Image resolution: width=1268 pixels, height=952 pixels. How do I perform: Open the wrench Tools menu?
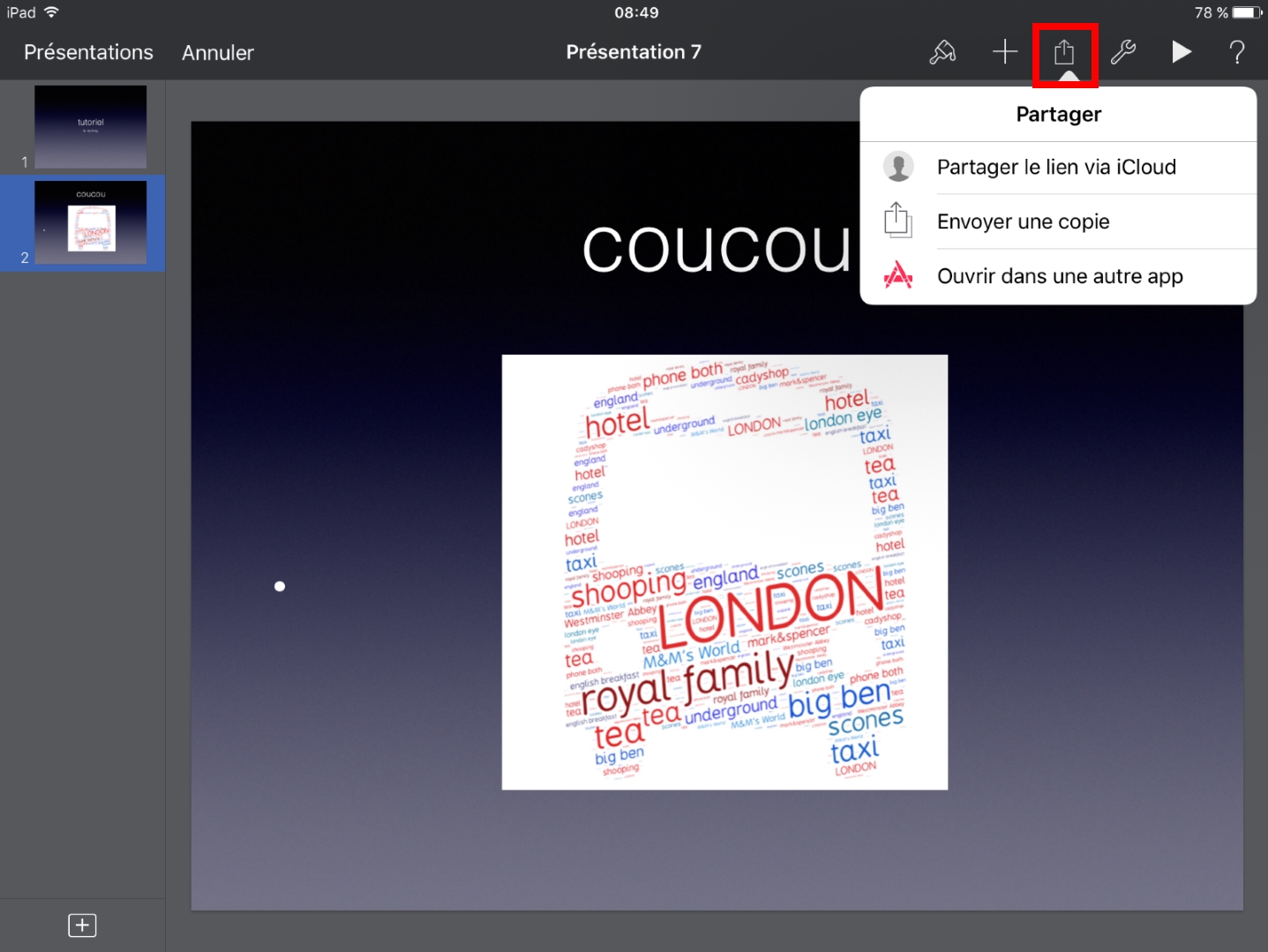[1122, 53]
